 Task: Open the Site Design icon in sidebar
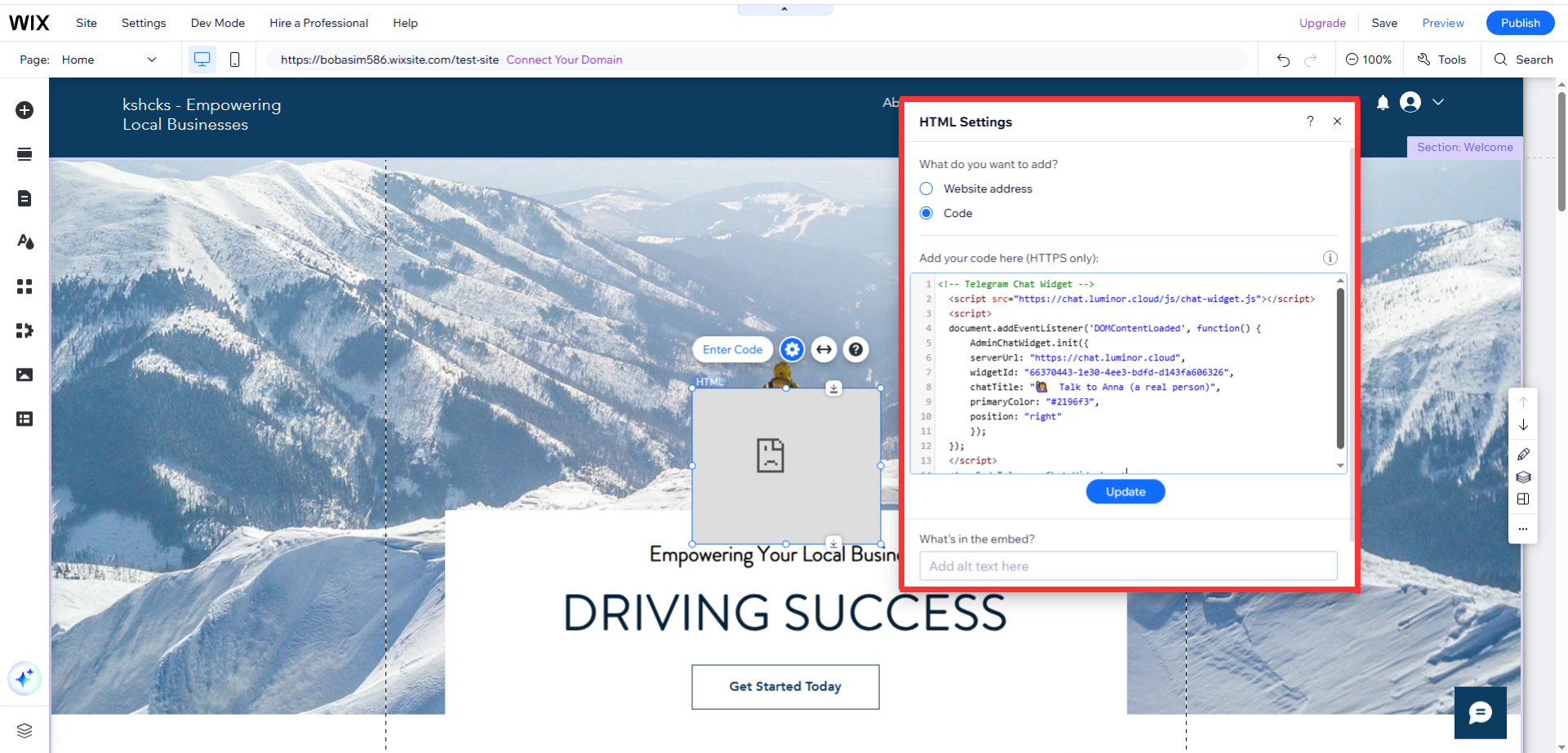pos(24,242)
